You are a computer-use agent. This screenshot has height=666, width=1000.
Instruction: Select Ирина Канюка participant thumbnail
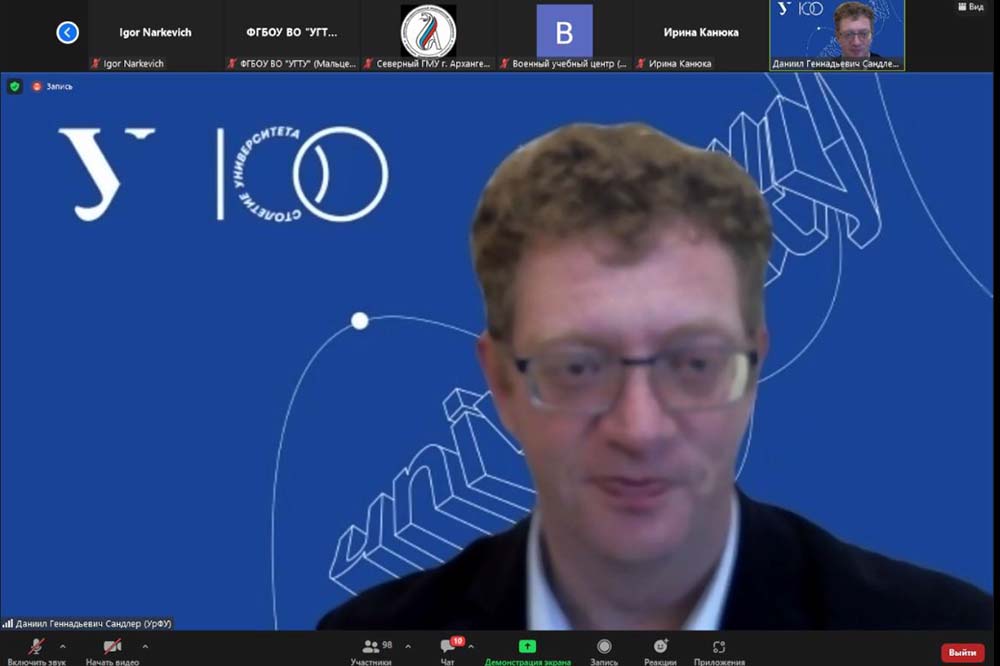coord(701,35)
